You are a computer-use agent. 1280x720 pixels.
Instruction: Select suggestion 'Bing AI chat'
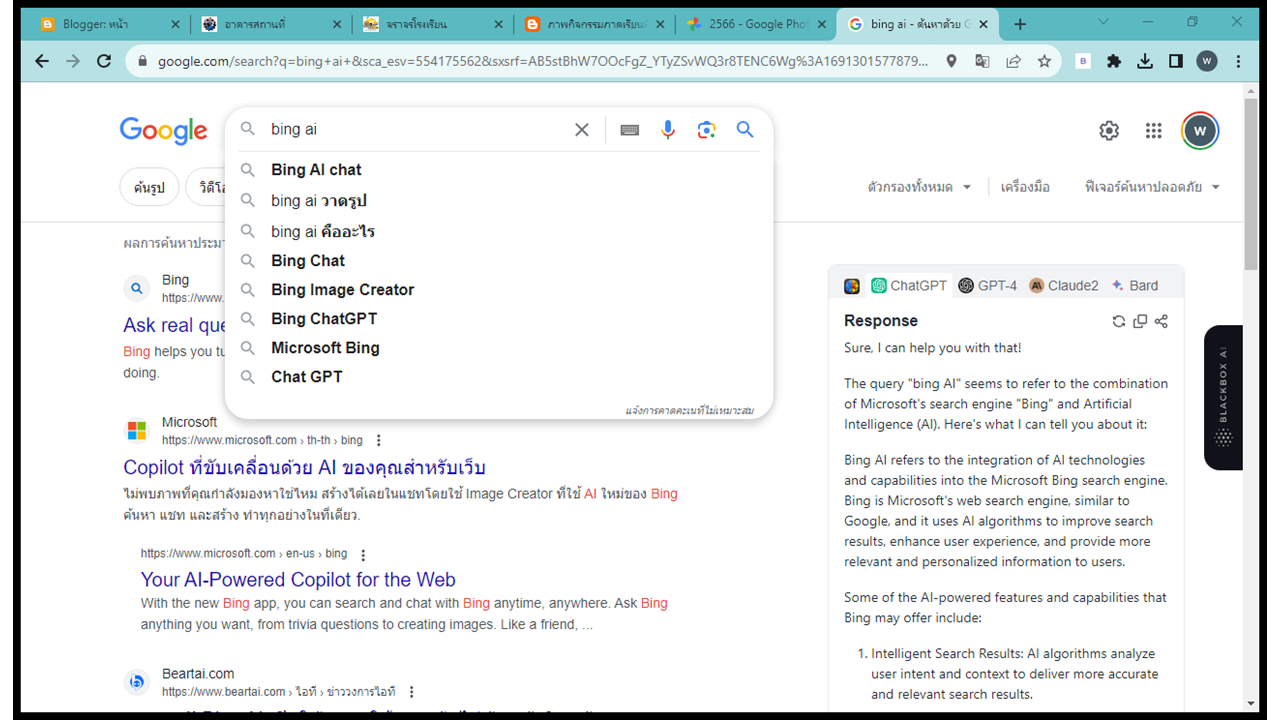point(499,170)
